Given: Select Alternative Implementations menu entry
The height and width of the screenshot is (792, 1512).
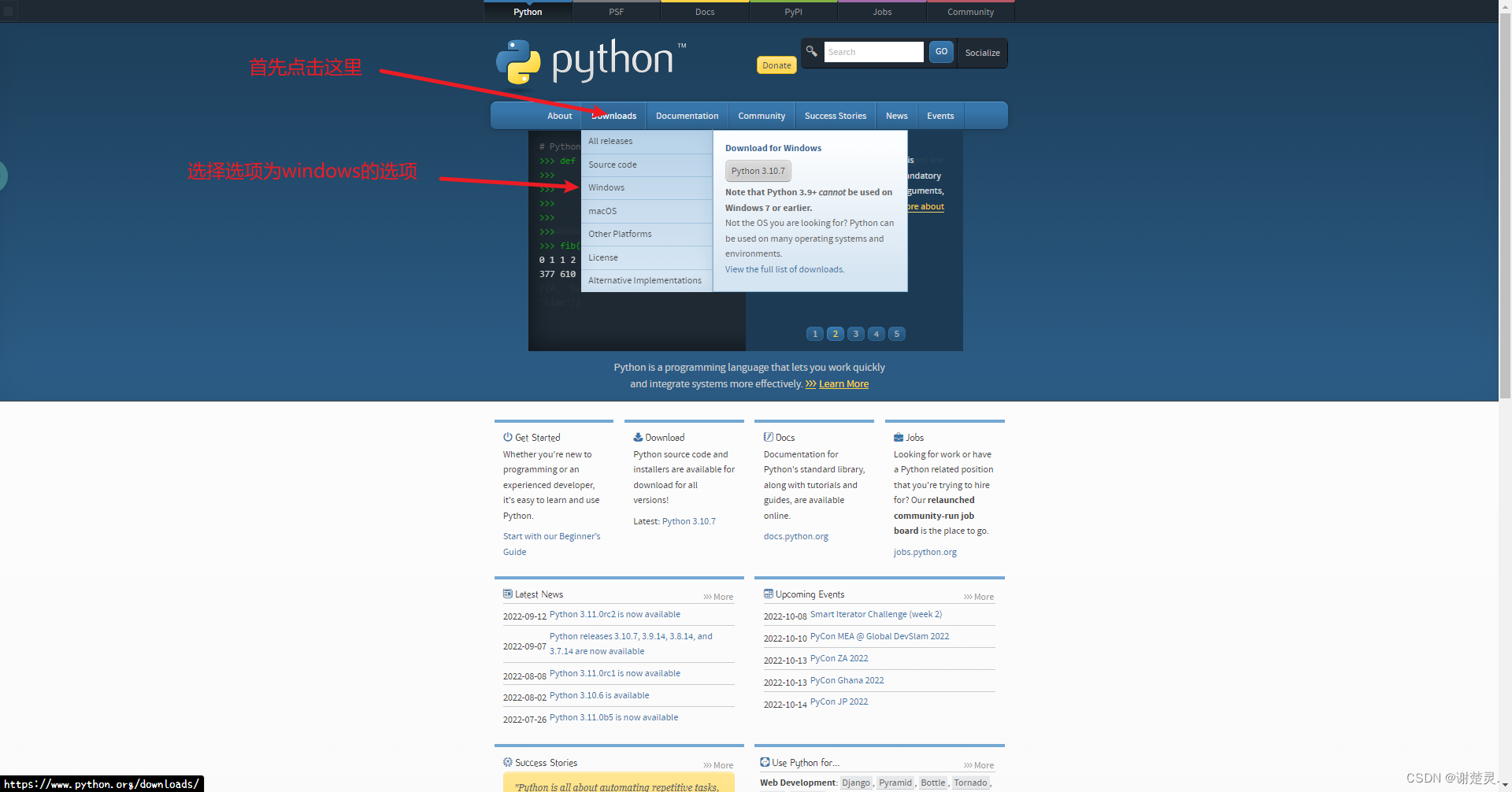Looking at the screenshot, I should click(x=647, y=280).
